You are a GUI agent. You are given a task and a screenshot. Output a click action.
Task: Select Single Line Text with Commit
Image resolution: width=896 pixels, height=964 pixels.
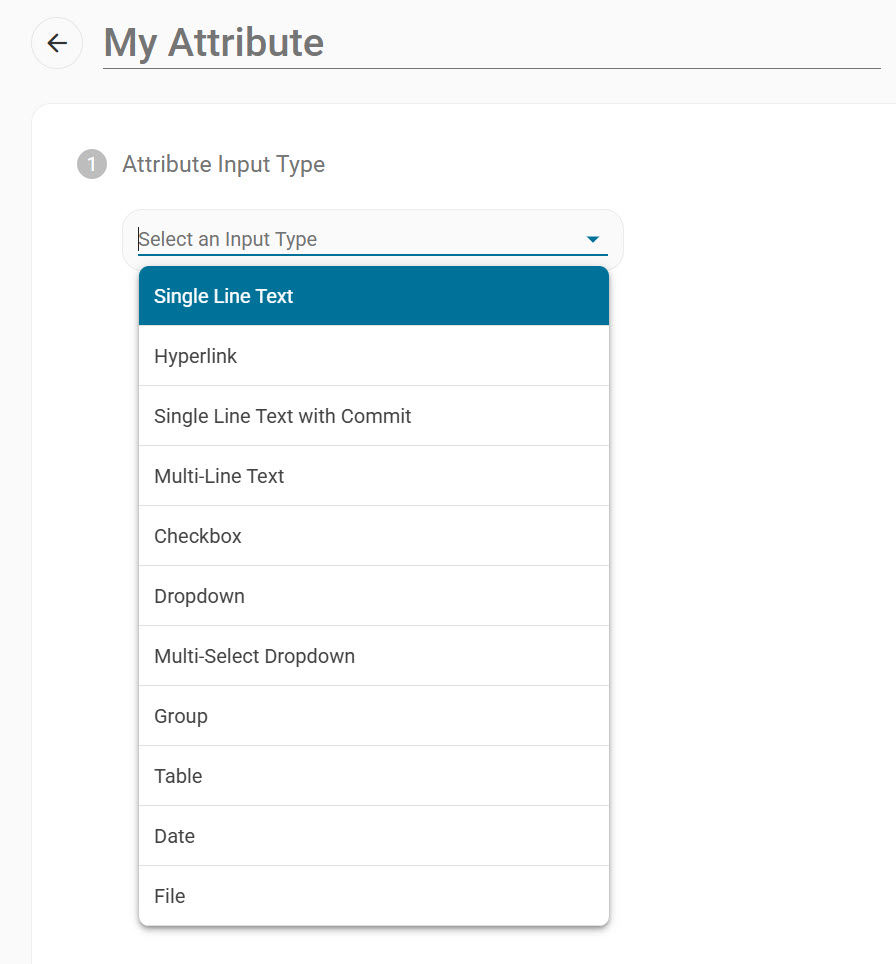click(374, 416)
